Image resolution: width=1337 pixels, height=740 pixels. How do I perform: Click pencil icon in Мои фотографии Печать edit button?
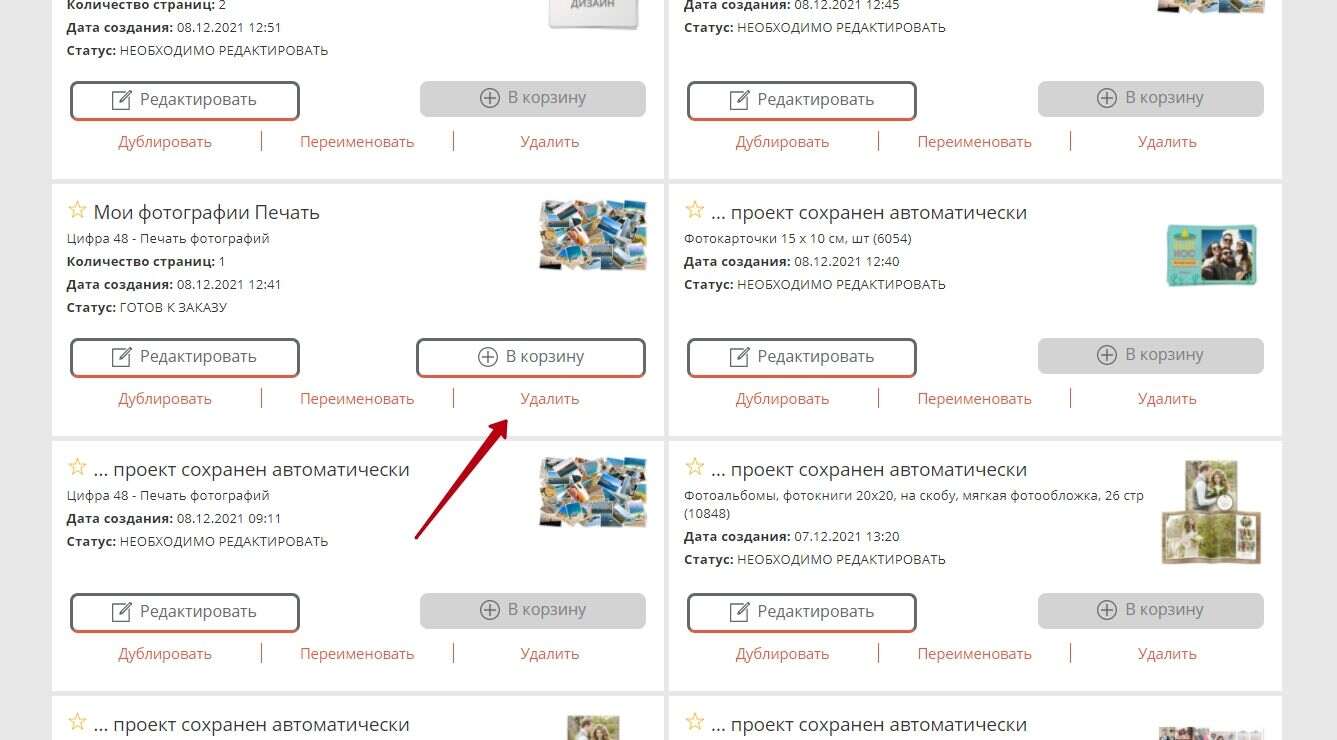pos(122,357)
